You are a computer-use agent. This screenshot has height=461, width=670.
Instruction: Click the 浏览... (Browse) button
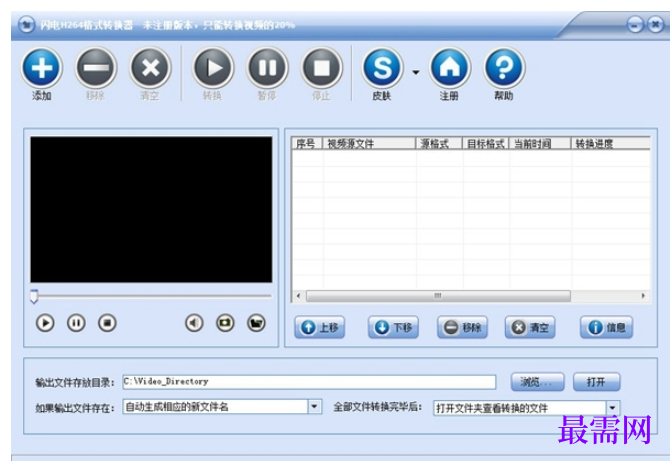pos(538,382)
